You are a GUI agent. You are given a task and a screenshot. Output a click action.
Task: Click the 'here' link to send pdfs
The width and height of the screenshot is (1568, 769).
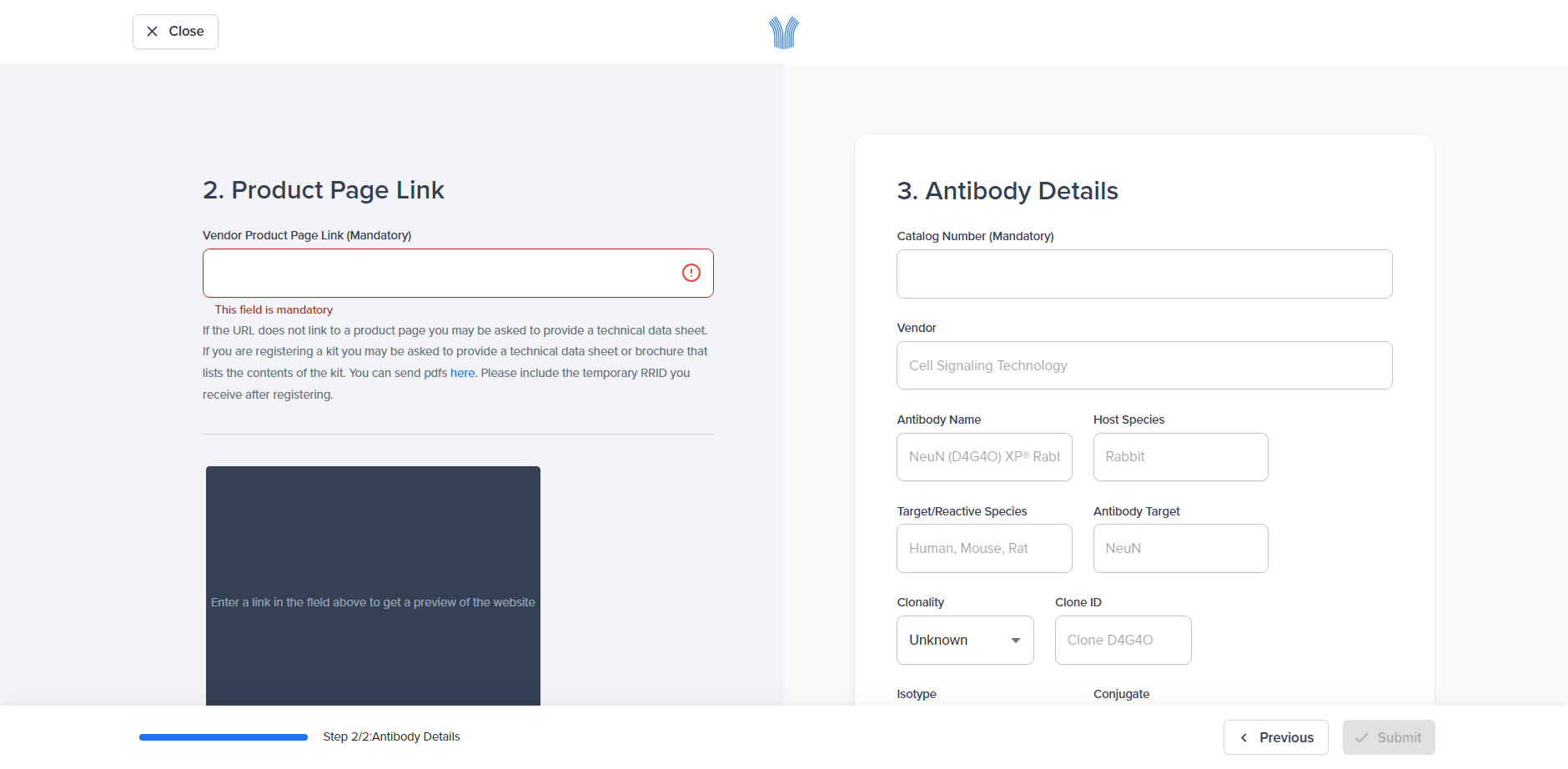pos(462,373)
